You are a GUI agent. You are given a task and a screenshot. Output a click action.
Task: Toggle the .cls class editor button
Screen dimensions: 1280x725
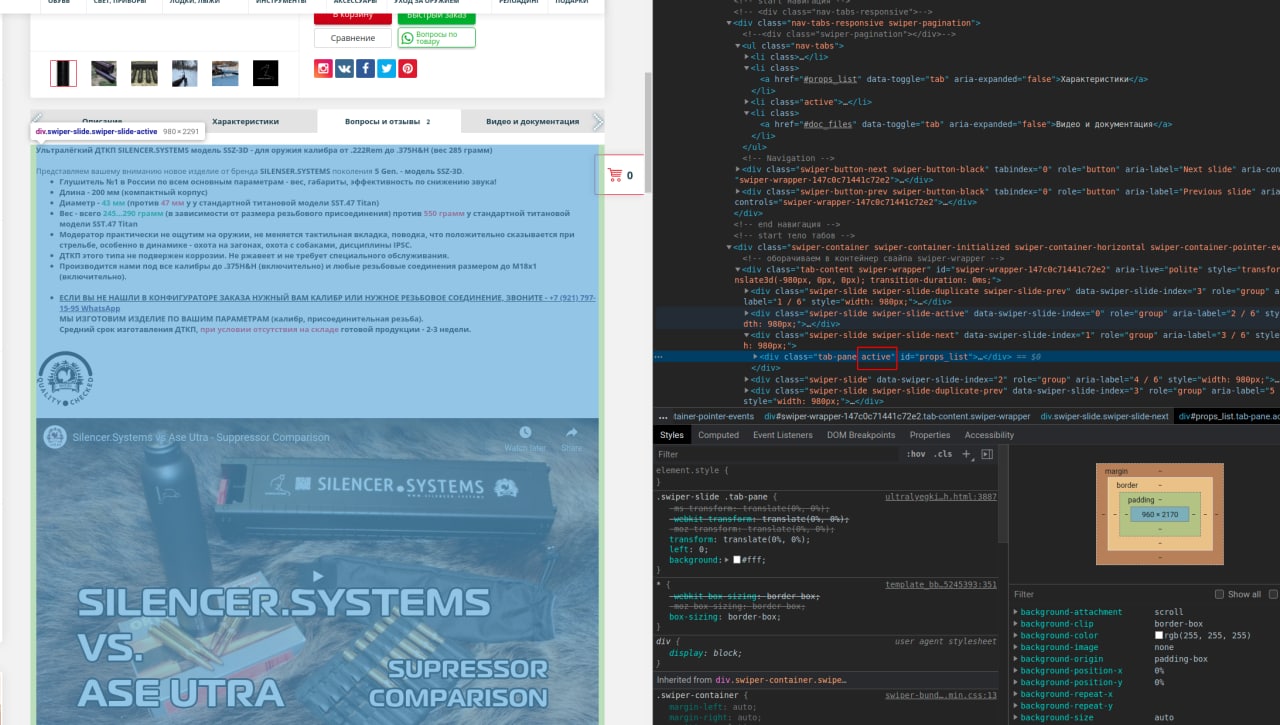pos(943,454)
